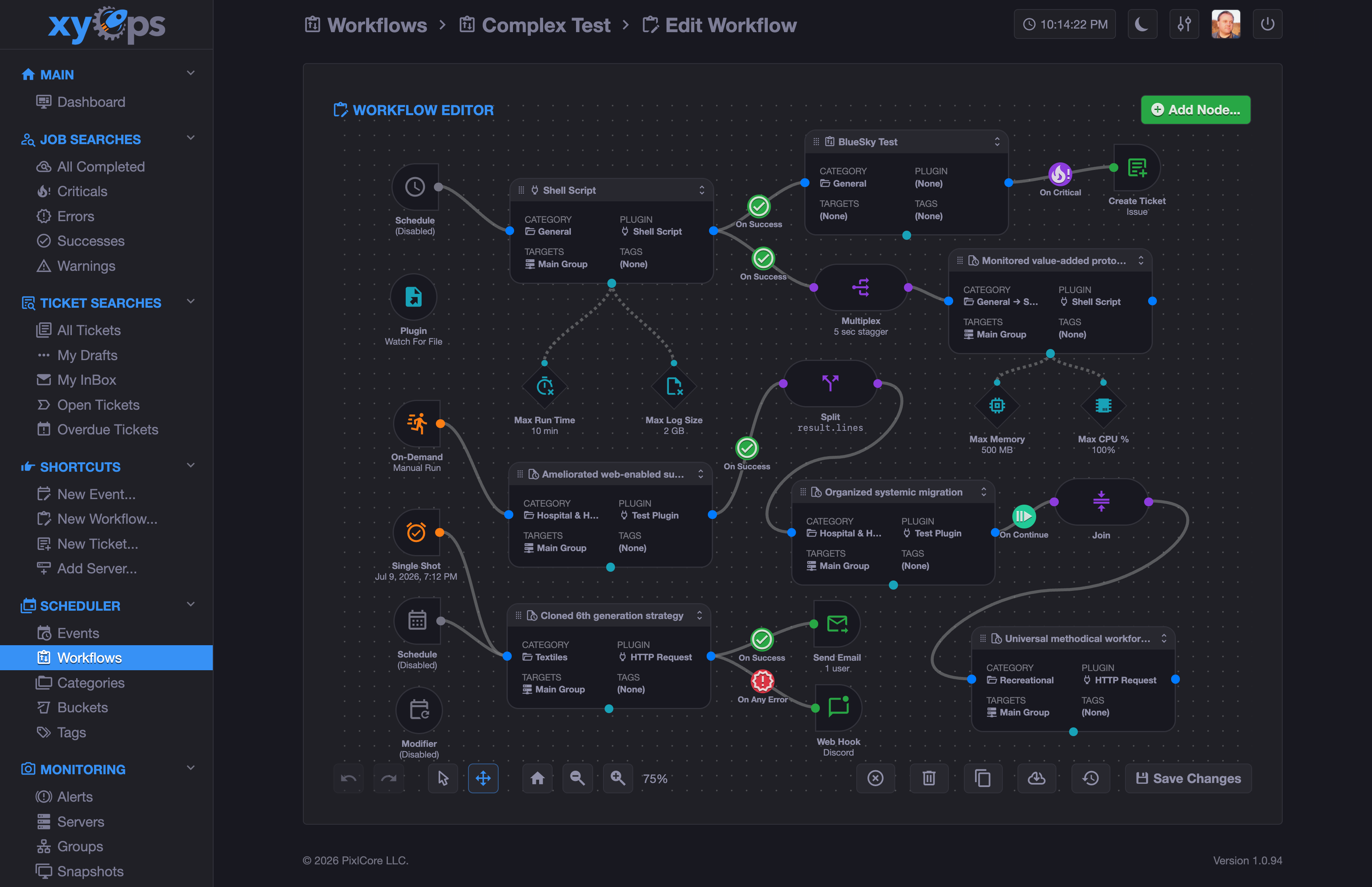Select the Web Hook Discord action node
Viewport: 1372px width, 887px height.
[839, 708]
